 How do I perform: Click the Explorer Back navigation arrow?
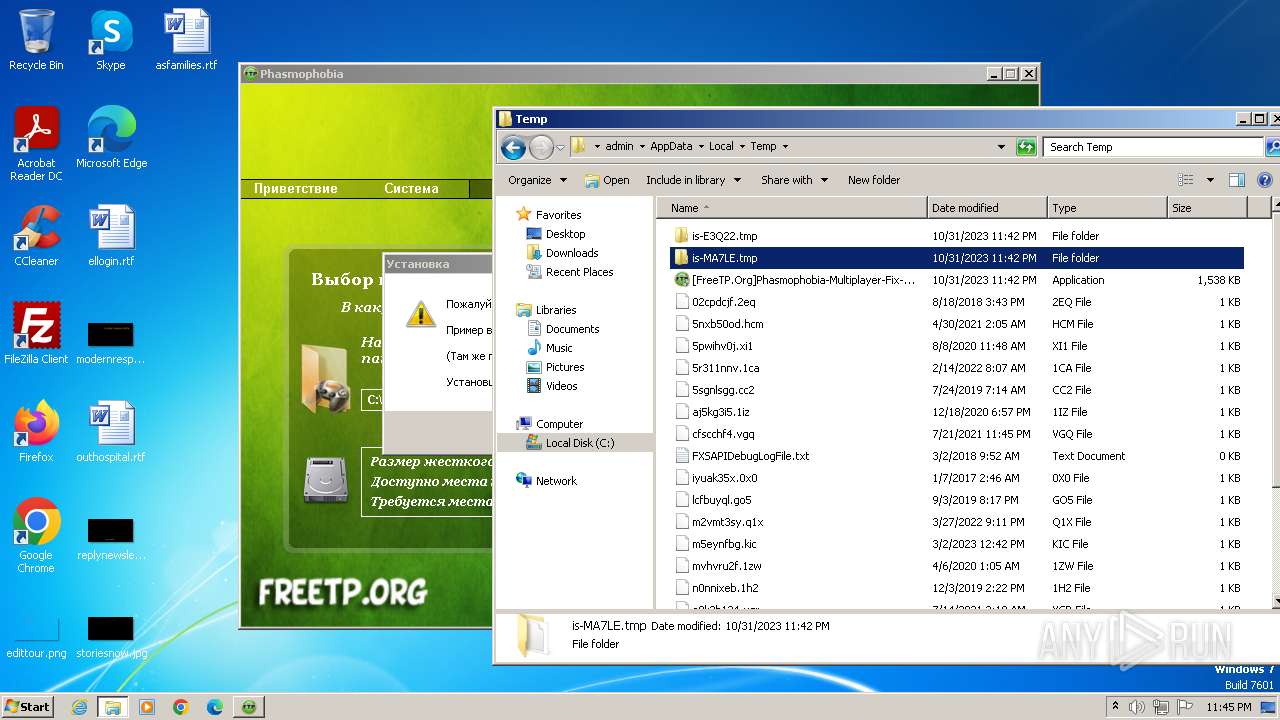coord(513,147)
